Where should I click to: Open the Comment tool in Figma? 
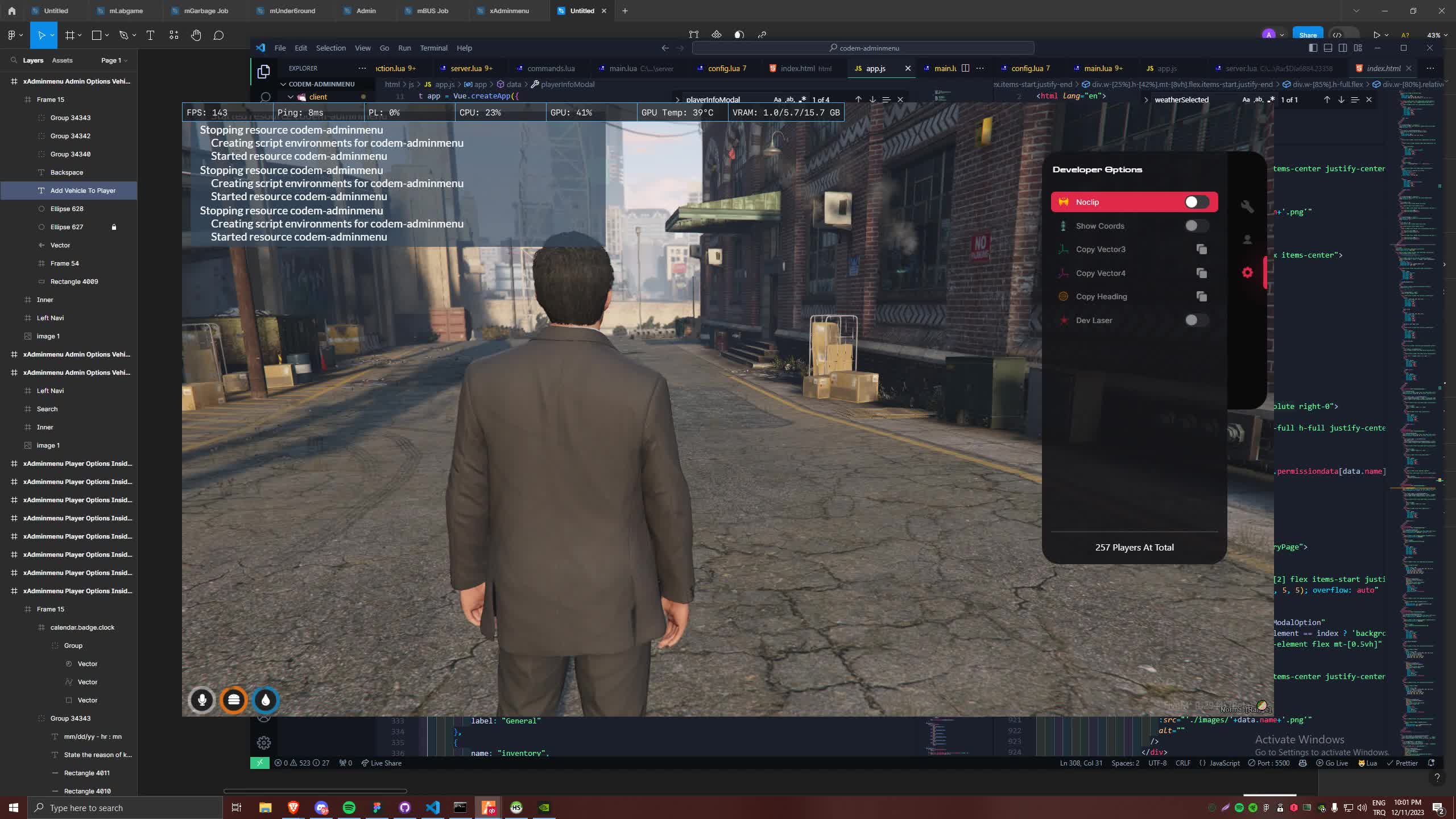[218, 35]
